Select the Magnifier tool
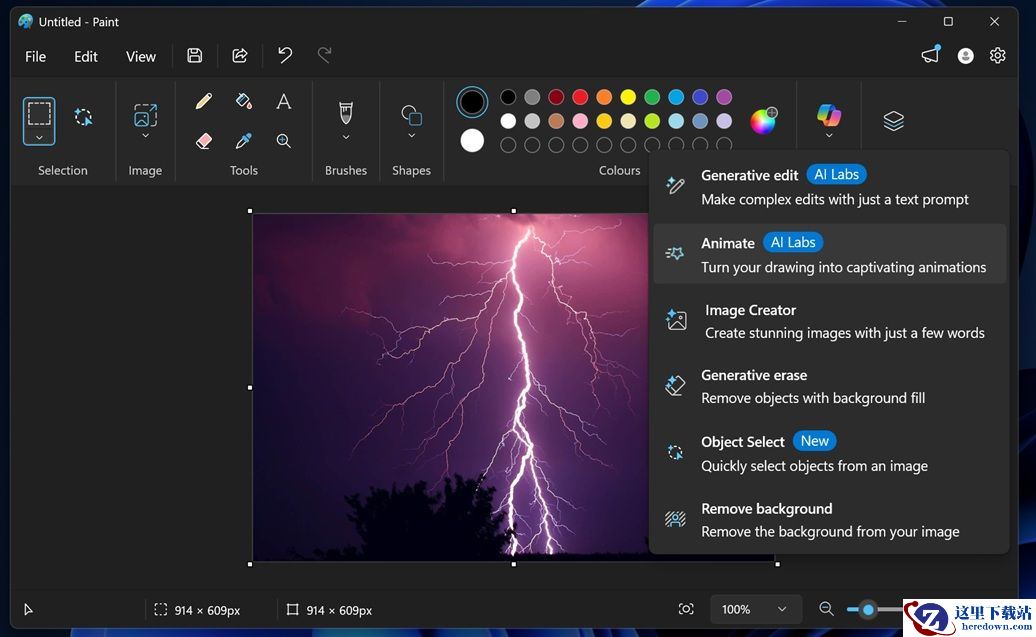1036x637 pixels. tap(284, 141)
